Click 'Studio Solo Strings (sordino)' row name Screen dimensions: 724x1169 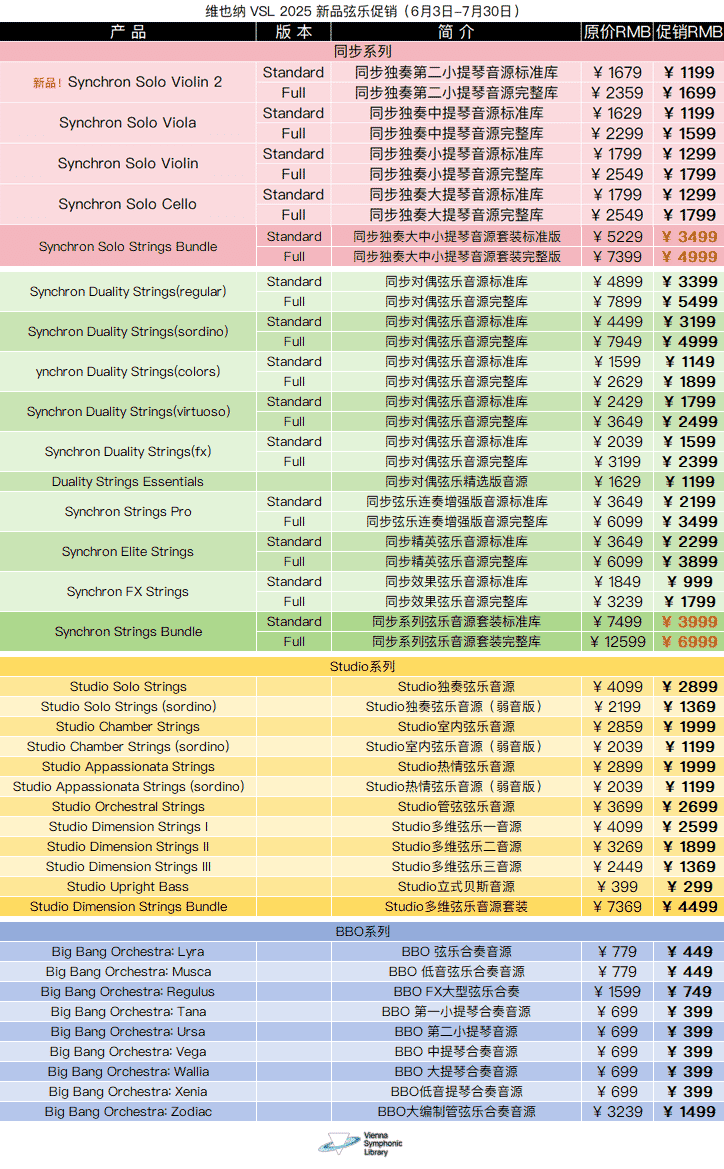tap(128, 707)
